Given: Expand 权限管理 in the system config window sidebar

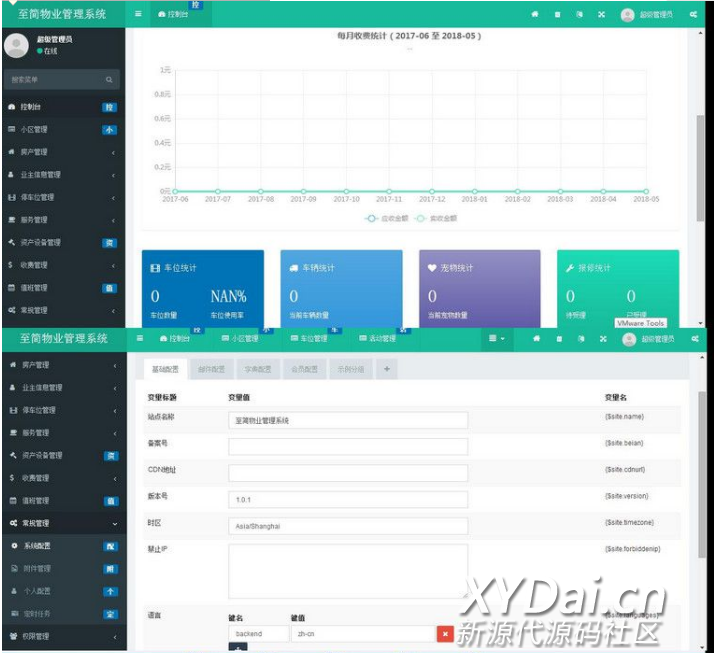Looking at the screenshot, I should [64, 636].
